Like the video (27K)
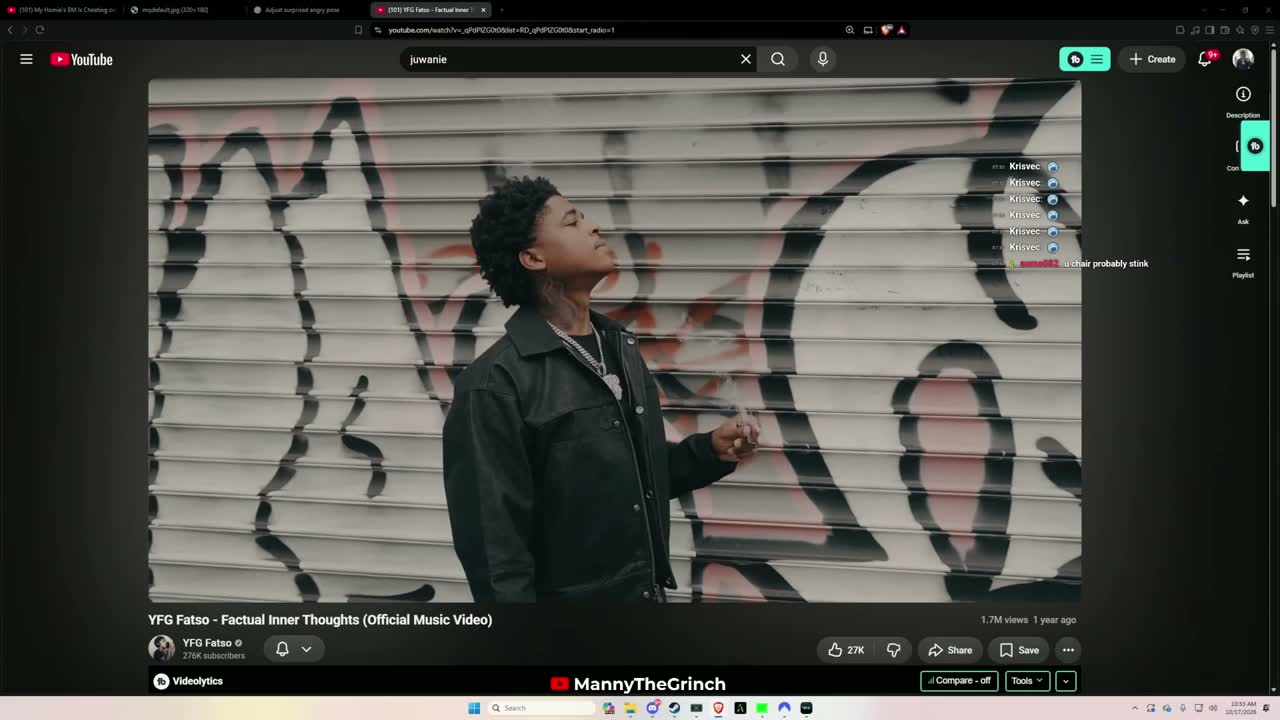Image resolution: width=1280 pixels, height=720 pixels. point(846,650)
